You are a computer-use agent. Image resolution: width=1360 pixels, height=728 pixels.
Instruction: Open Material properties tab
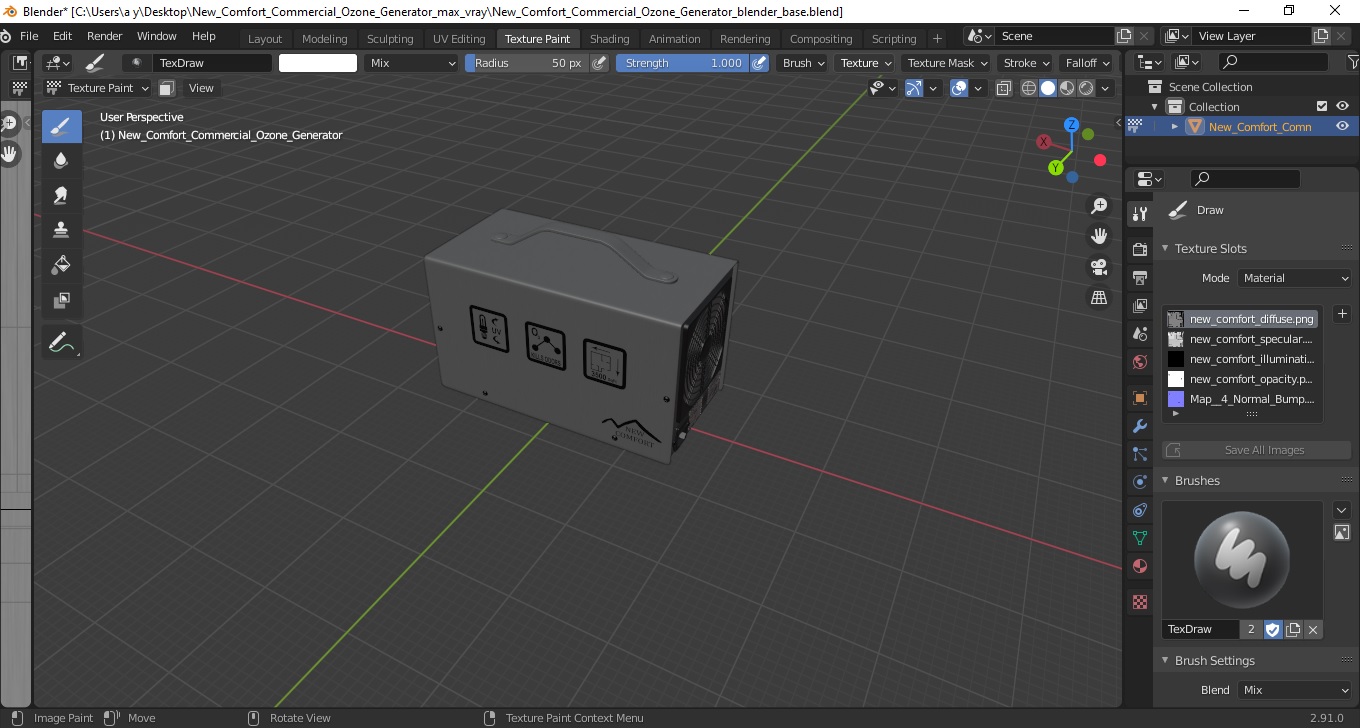coord(1139,566)
